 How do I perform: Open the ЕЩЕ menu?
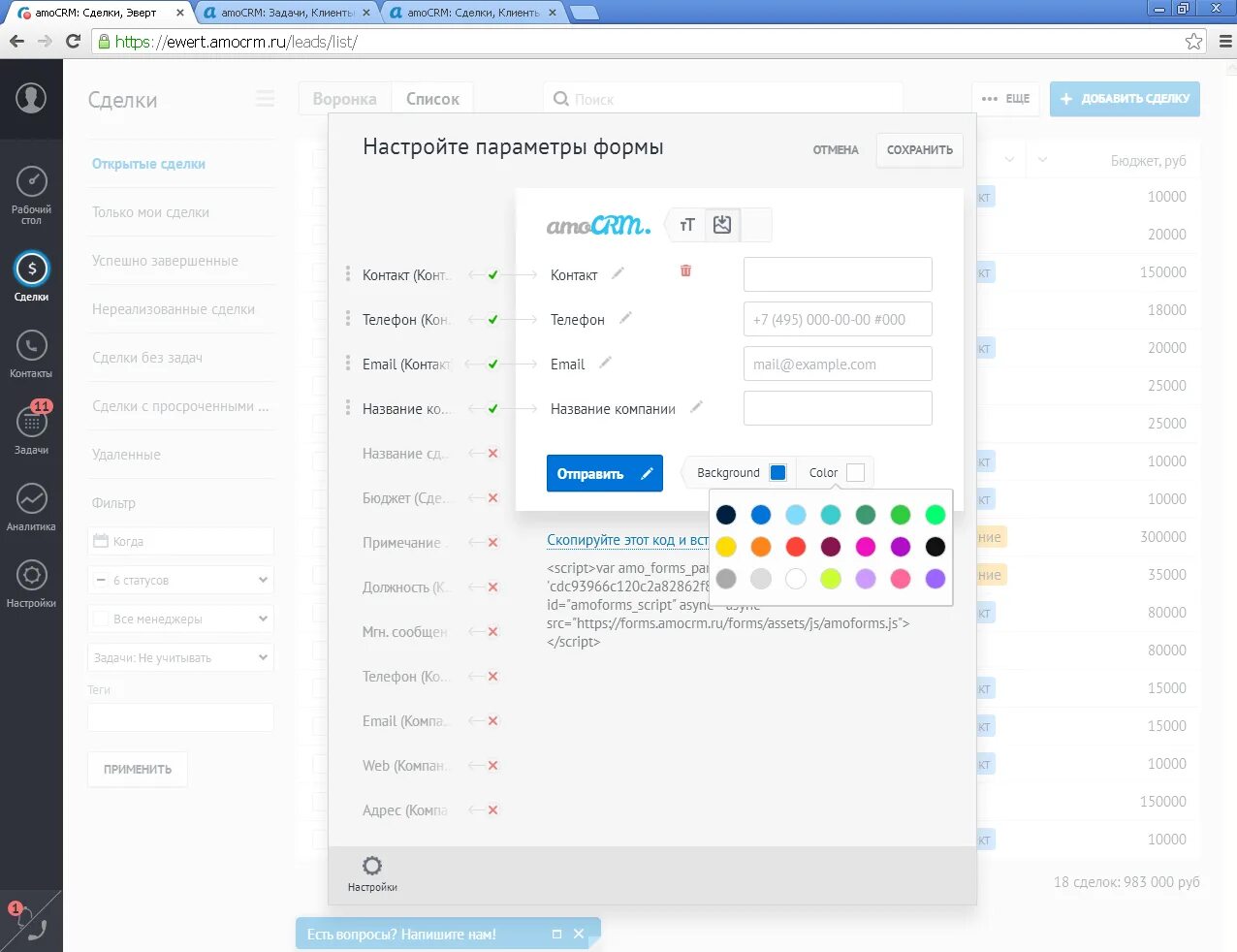(x=1005, y=98)
